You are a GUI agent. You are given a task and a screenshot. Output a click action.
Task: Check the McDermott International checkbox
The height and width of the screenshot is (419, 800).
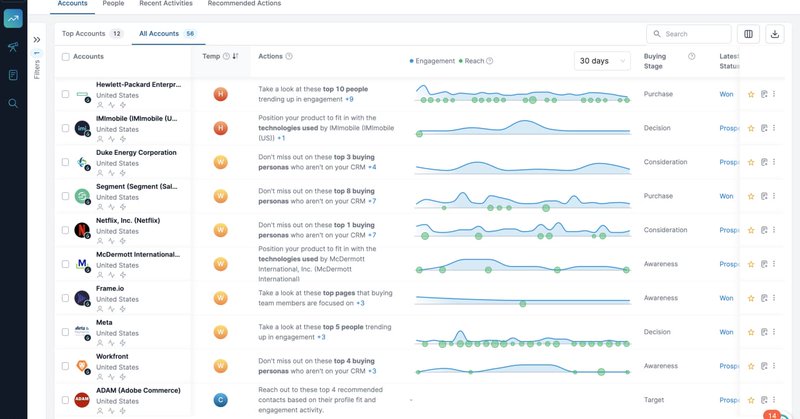(x=65, y=264)
